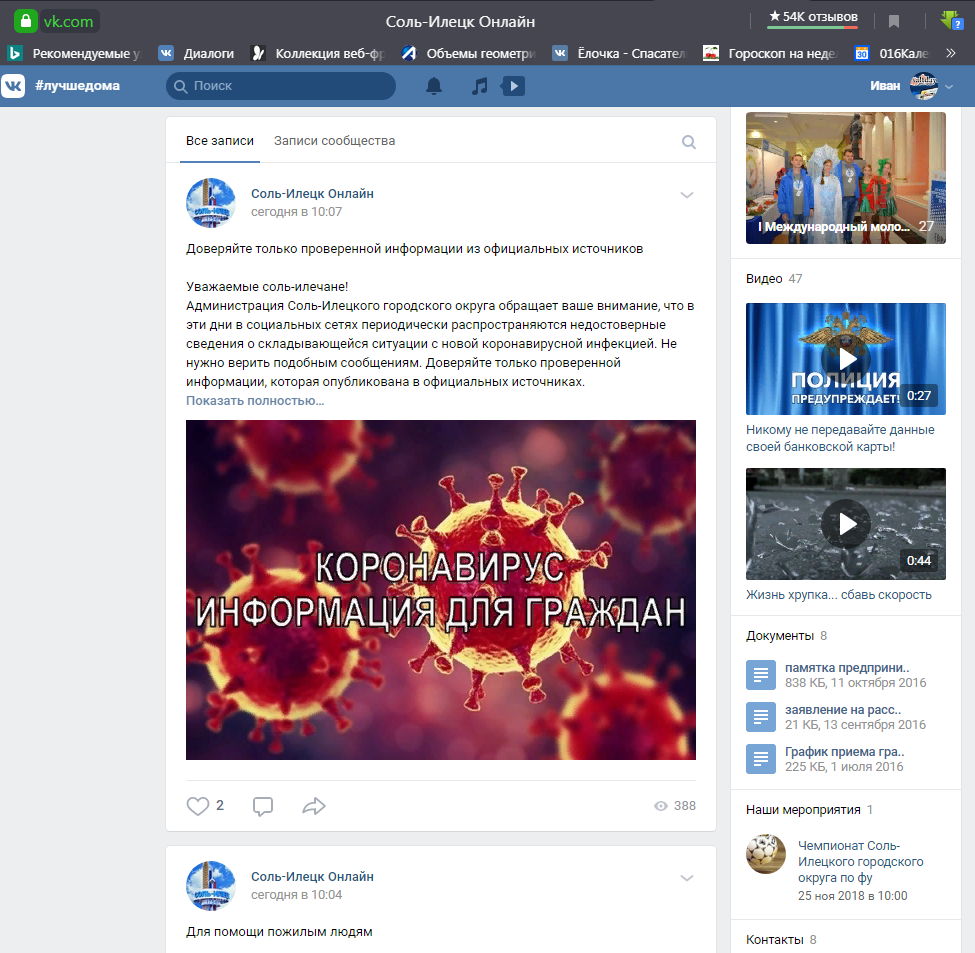Play the Полиция предупреждает video

(846, 358)
